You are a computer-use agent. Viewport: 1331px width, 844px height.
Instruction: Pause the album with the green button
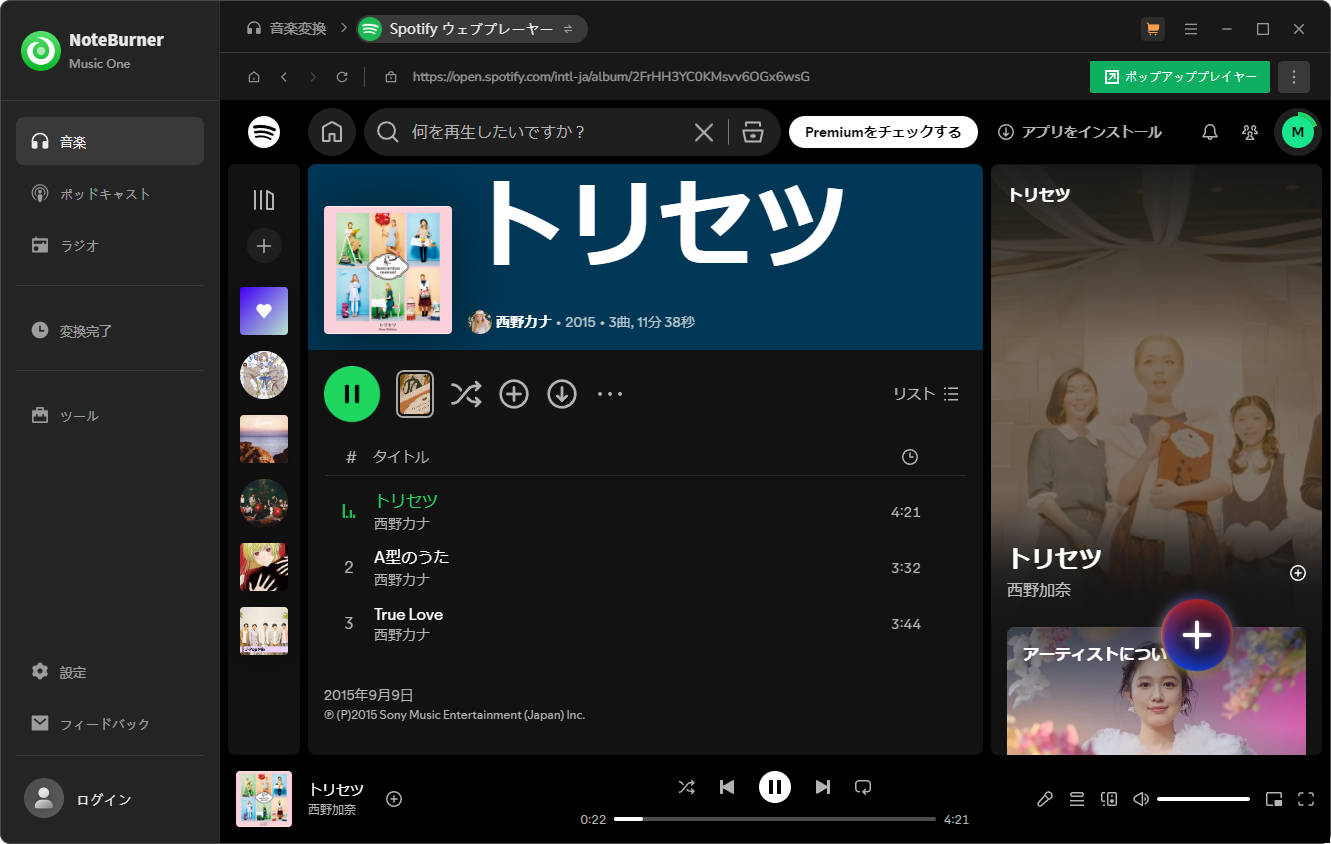click(352, 394)
